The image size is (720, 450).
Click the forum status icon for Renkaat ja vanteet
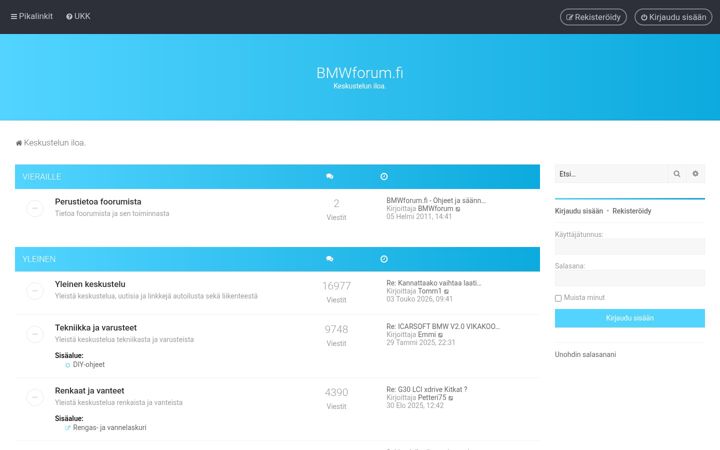[35, 397]
